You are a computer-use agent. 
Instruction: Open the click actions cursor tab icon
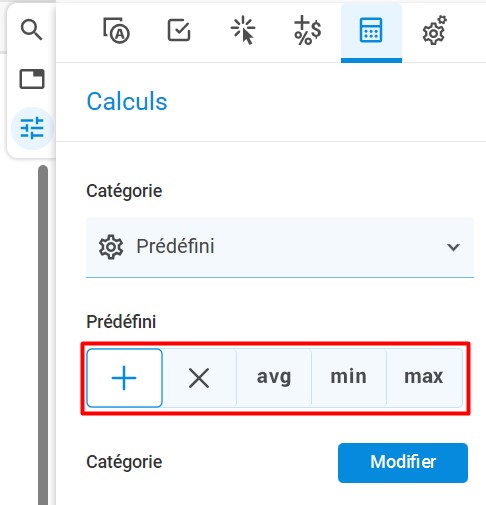[243, 30]
